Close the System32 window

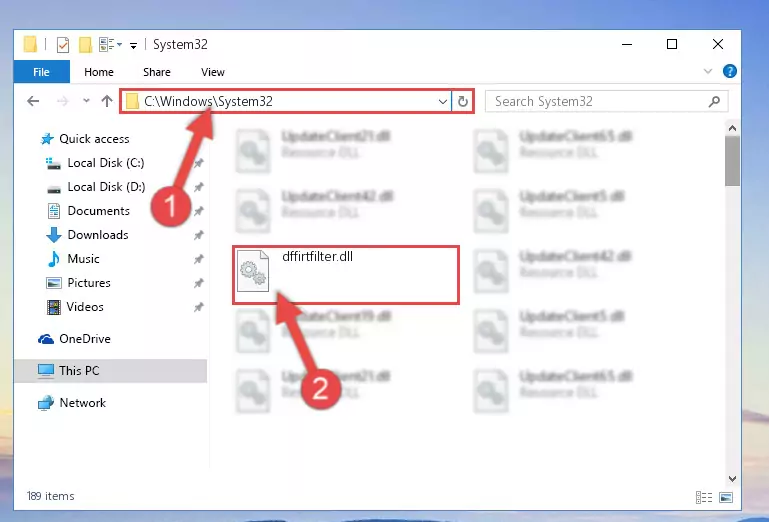718,45
